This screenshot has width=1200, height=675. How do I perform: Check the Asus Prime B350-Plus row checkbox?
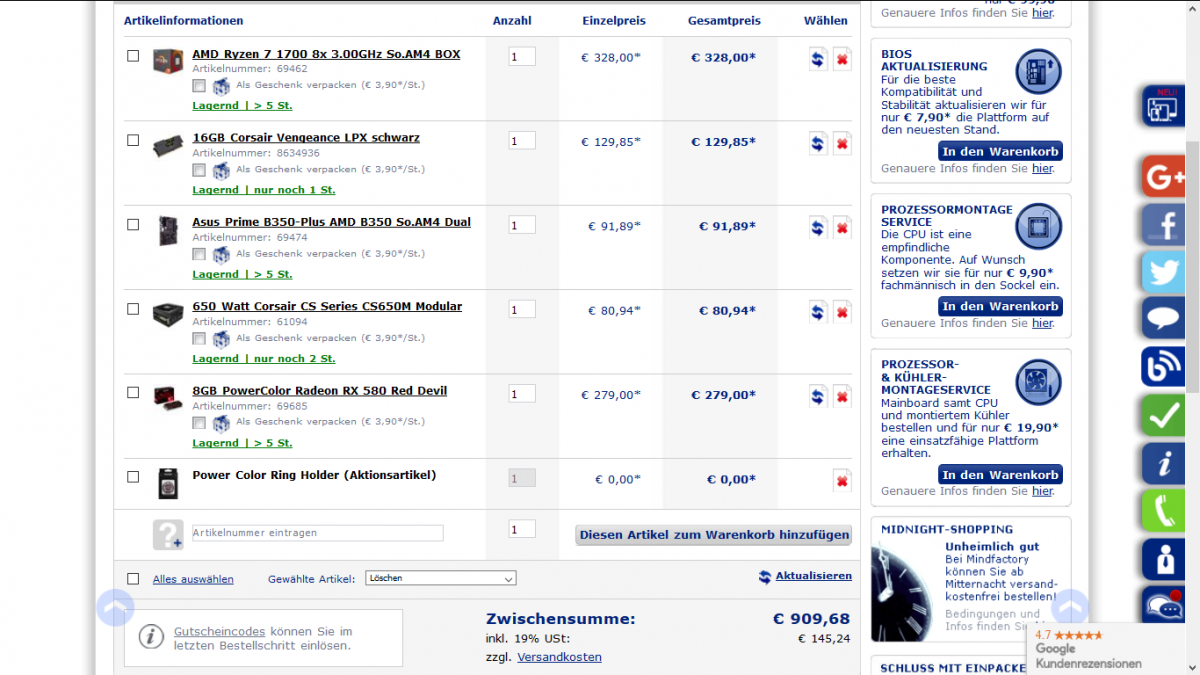tap(133, 224)
